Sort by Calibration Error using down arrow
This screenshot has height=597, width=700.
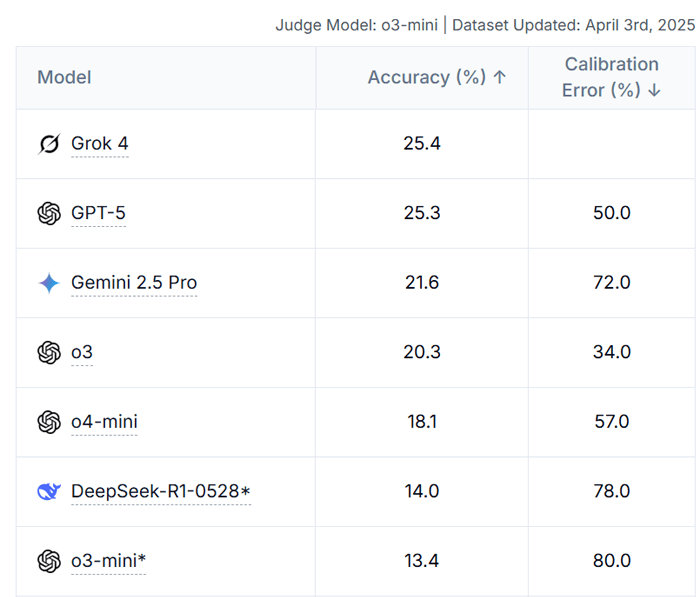(x=655, y=90)
